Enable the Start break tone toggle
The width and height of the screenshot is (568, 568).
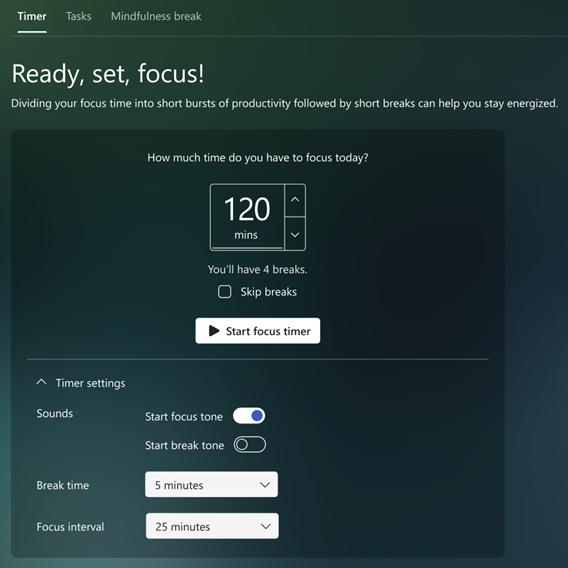point(250,444)
